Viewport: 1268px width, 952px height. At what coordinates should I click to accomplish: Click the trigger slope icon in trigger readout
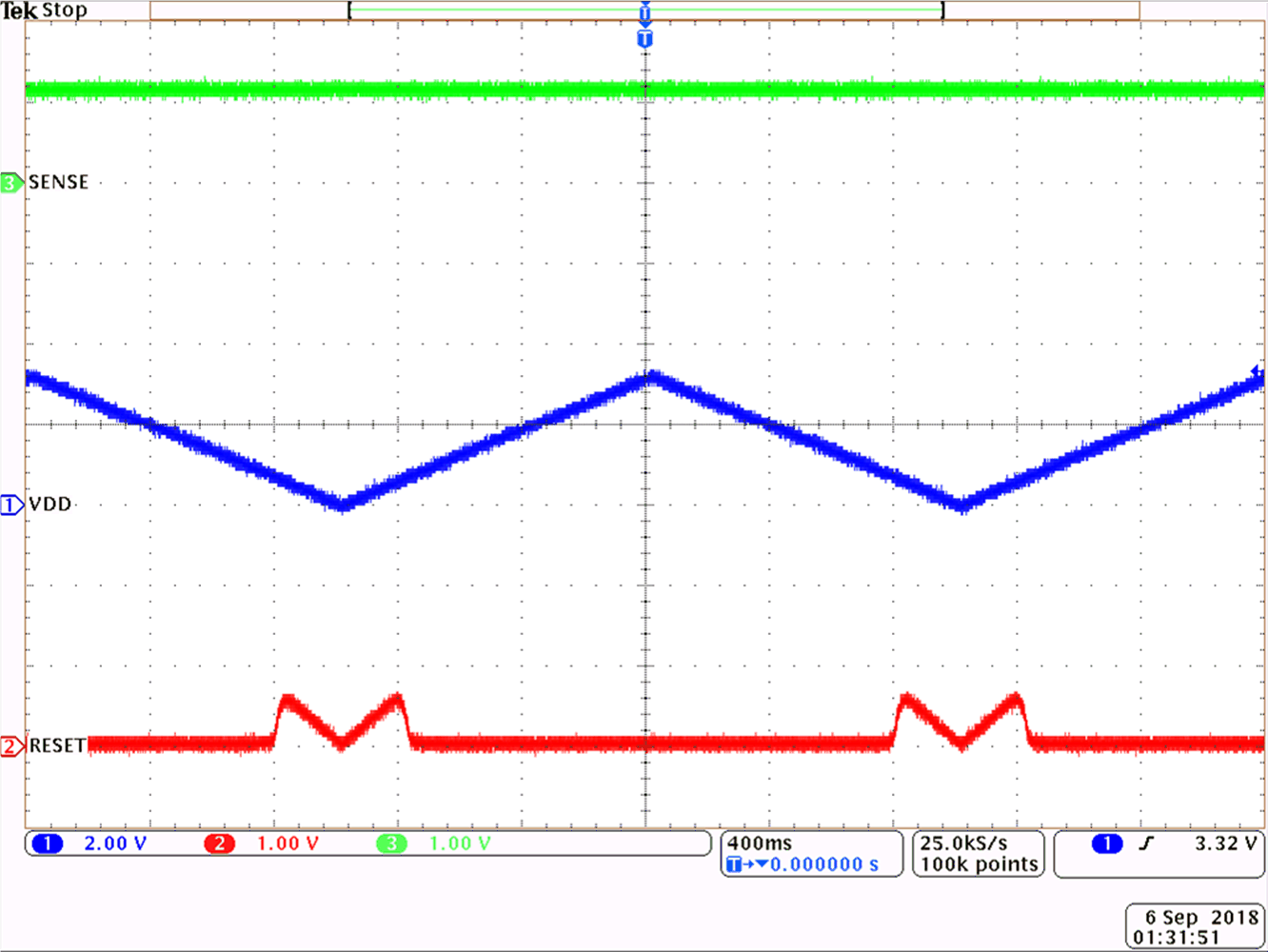pos(1145,843)
